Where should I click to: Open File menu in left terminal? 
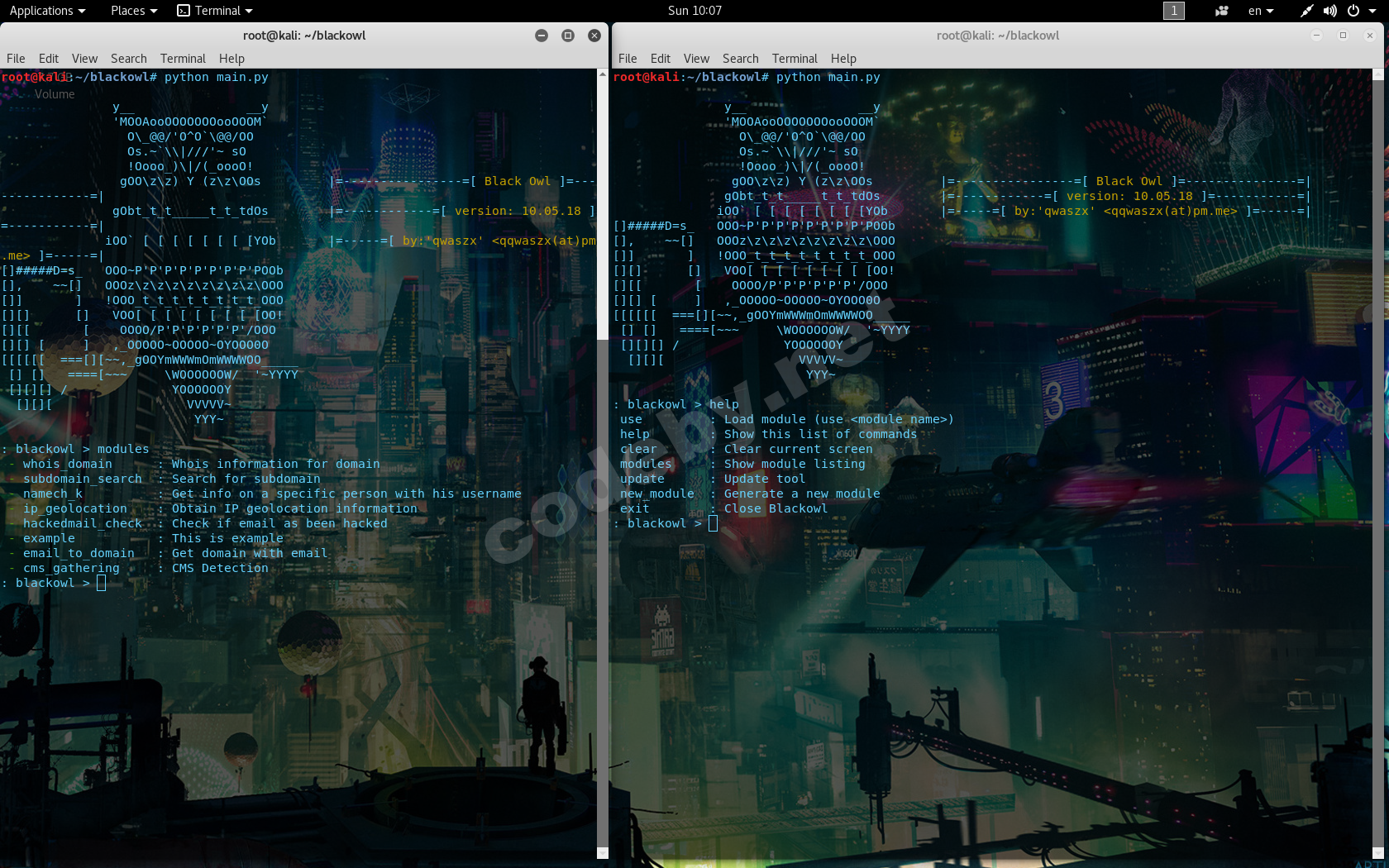coord(16,59)
